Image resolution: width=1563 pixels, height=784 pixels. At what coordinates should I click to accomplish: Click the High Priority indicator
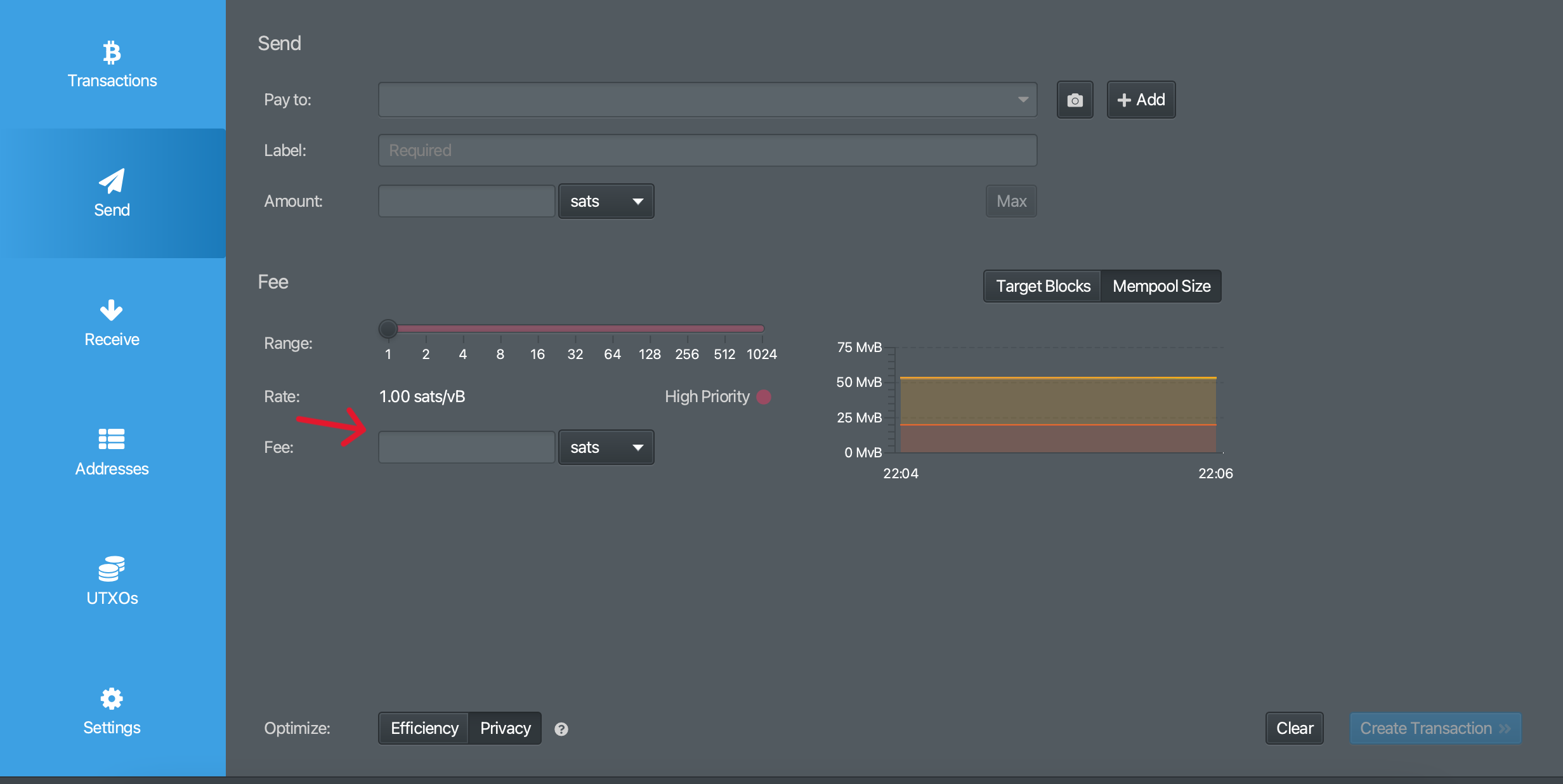[764, 396]
